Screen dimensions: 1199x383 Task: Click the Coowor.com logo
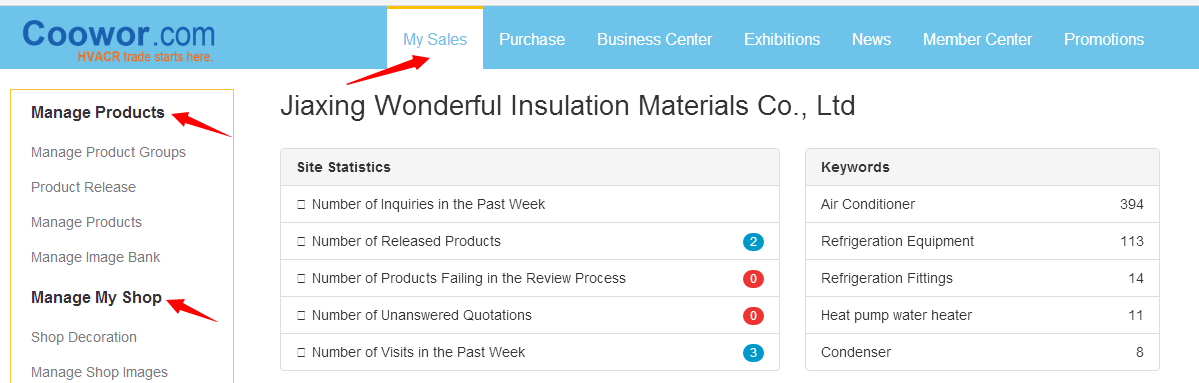pos(119,39)
